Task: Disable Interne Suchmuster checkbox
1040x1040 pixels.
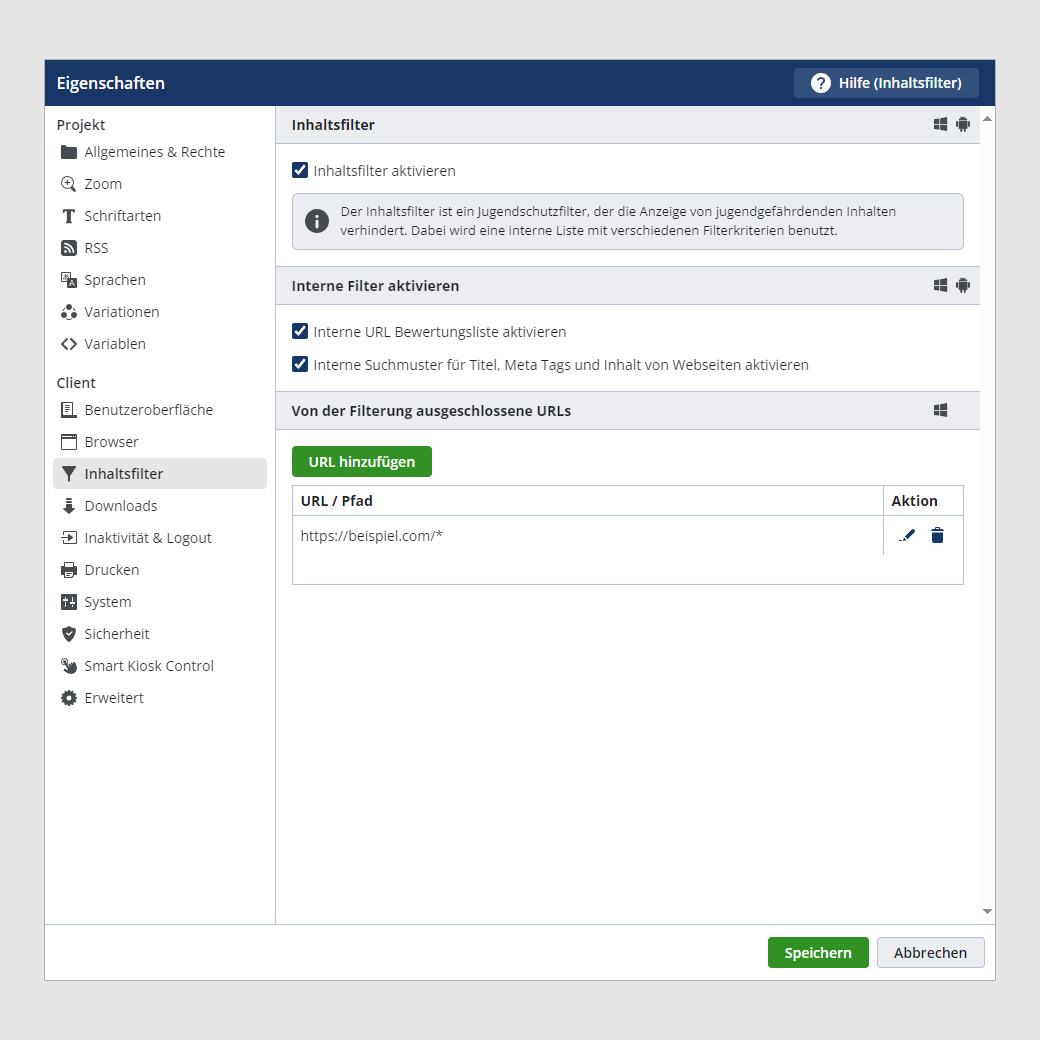Action: (300, 365)
